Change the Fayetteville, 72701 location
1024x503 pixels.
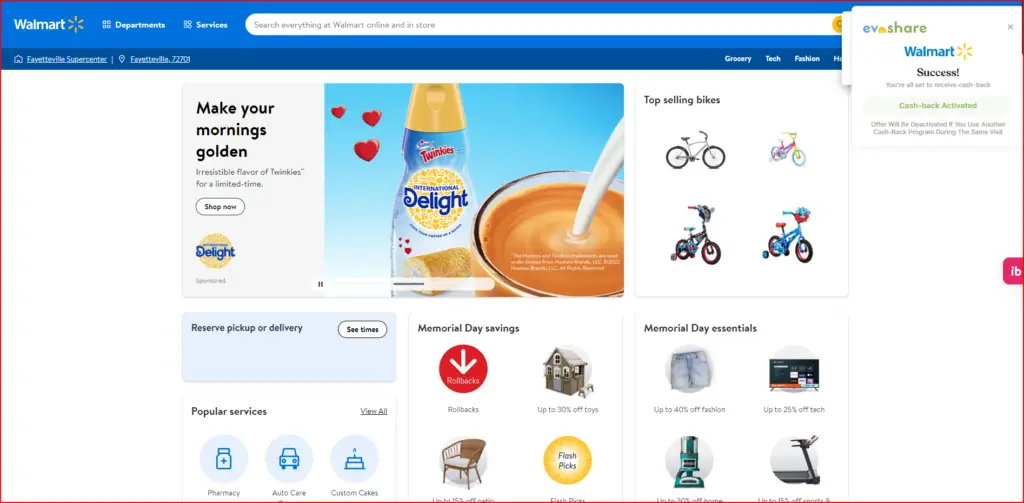click(154, 59)
